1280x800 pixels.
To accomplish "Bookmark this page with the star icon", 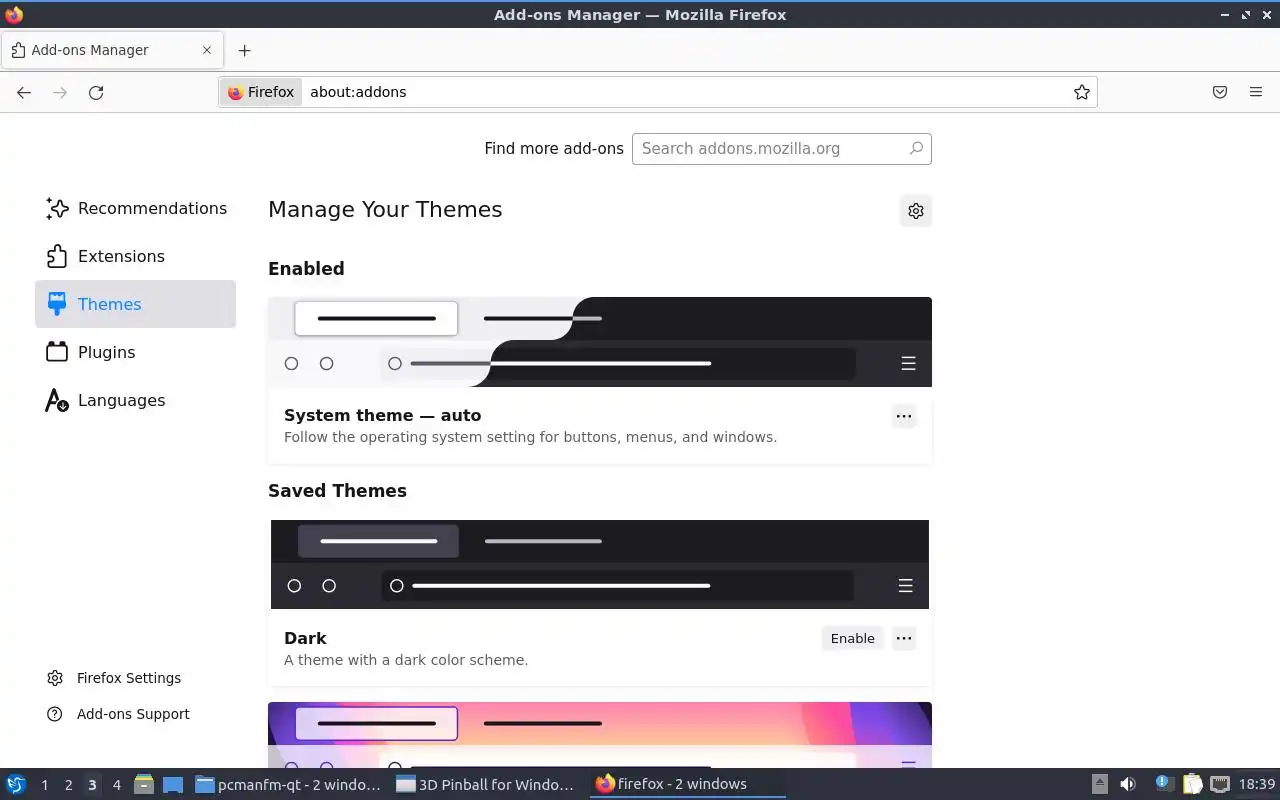I will click(1081, 92).
